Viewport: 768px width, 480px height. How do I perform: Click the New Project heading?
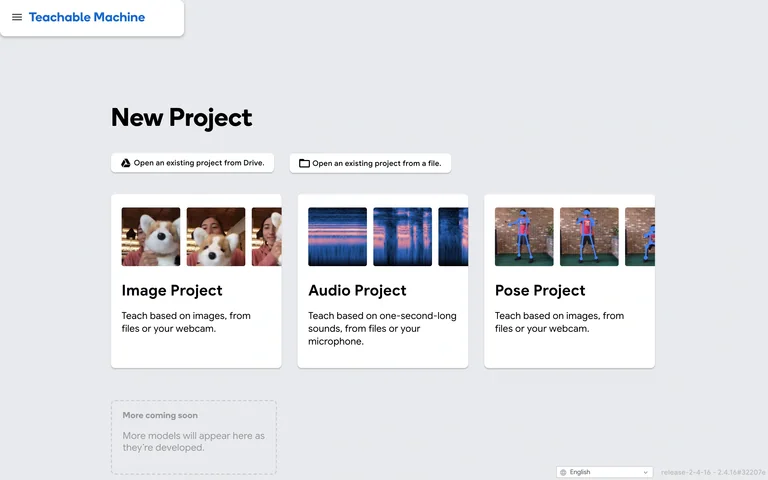click(182, 118)
